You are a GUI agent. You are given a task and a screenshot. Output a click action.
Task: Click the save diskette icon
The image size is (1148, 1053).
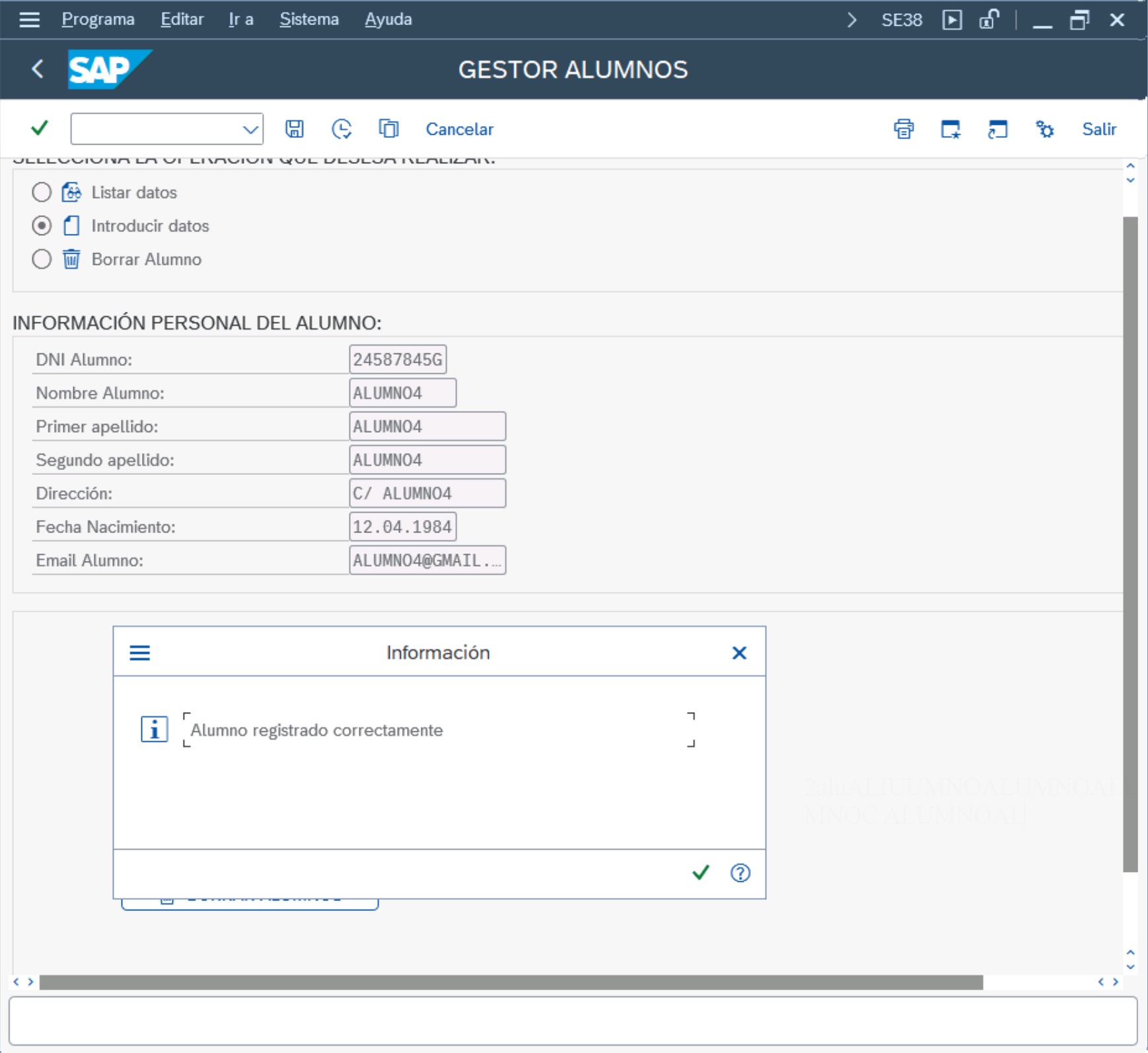tap(295, 129)
